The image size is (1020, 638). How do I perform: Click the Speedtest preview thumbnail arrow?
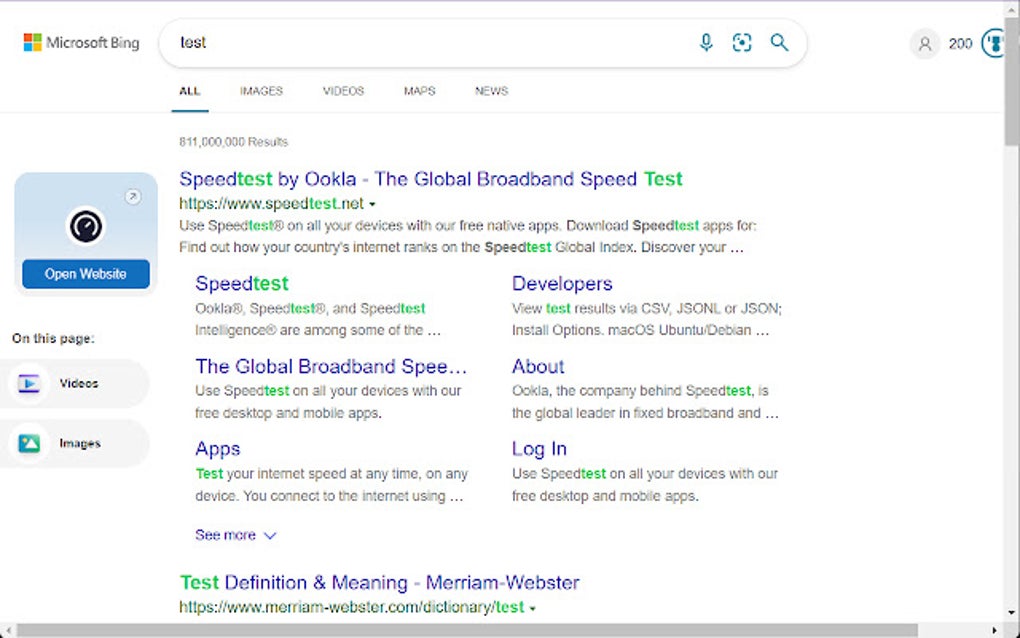point(133,196)
